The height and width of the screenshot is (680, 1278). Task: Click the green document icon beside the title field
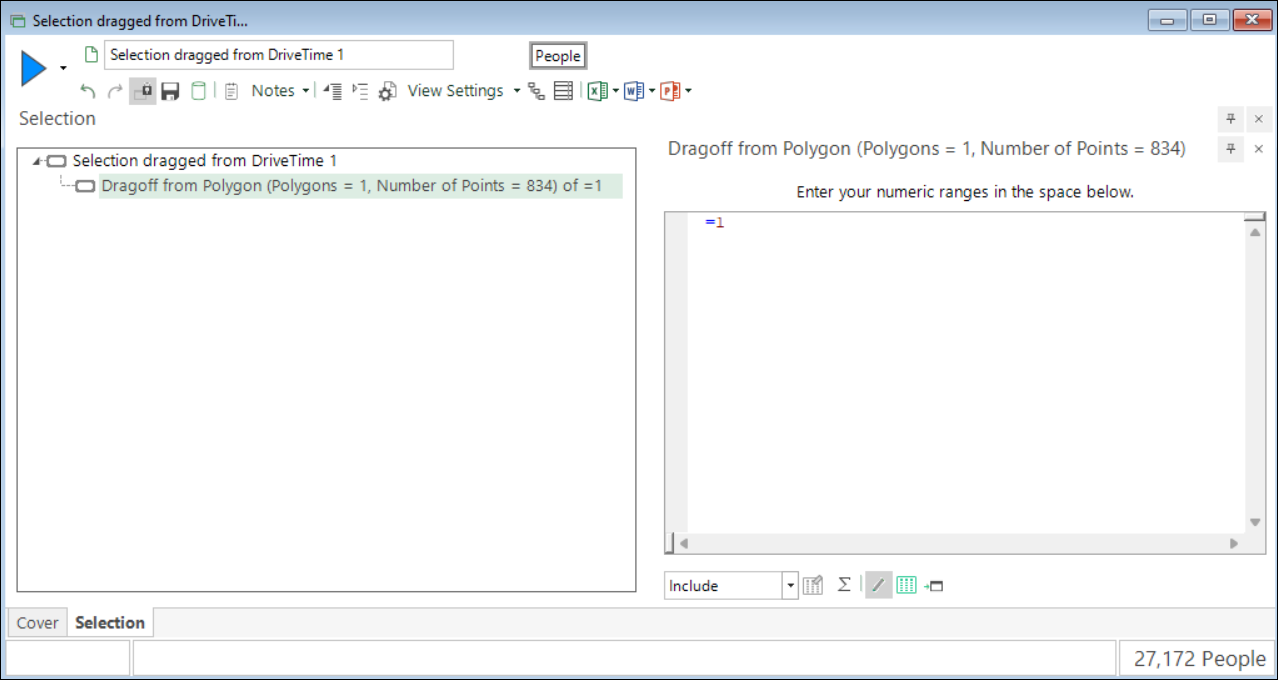coord(91,55)
